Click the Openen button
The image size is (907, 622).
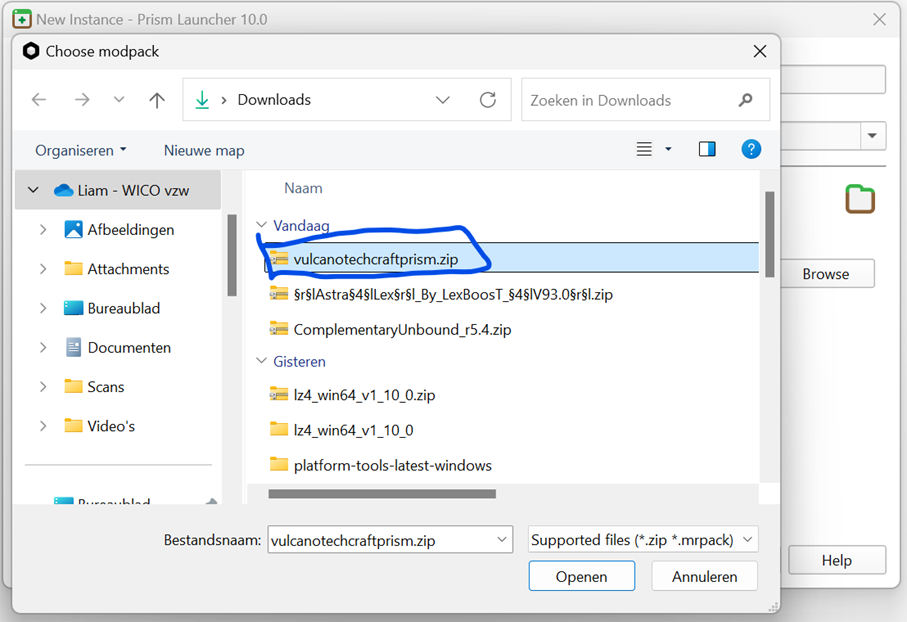(581, 576)
